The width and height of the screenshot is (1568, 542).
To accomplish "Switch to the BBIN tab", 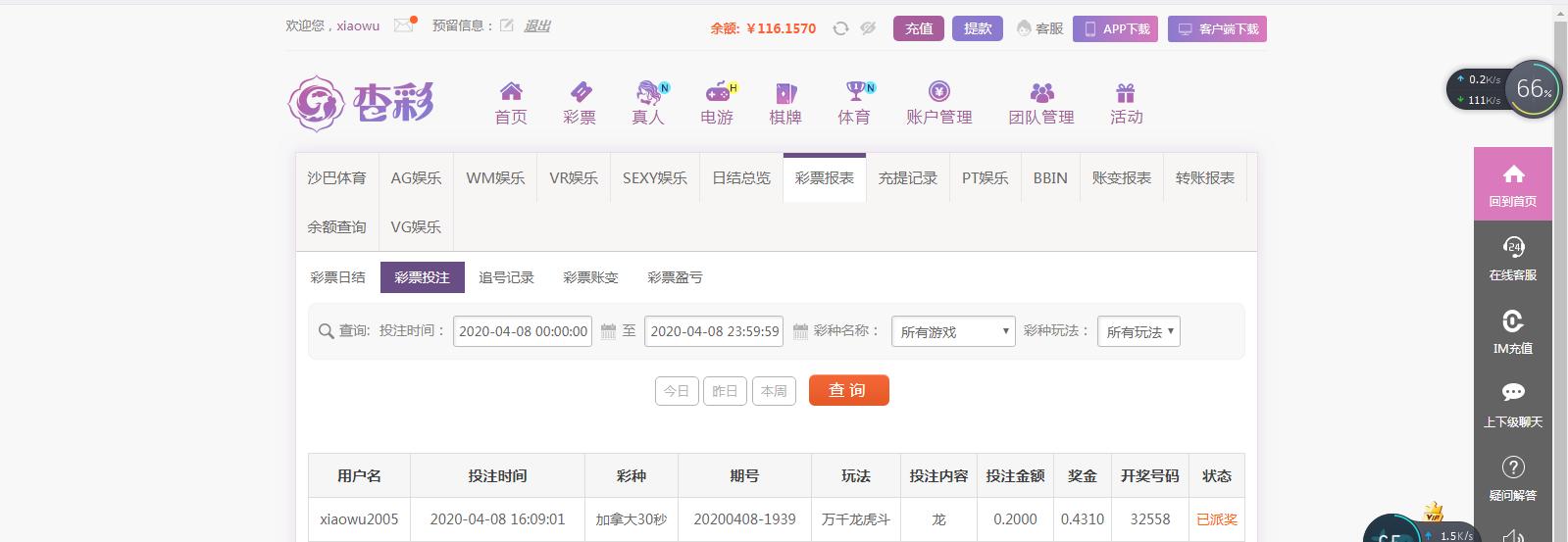I will tap(1050, 177).
